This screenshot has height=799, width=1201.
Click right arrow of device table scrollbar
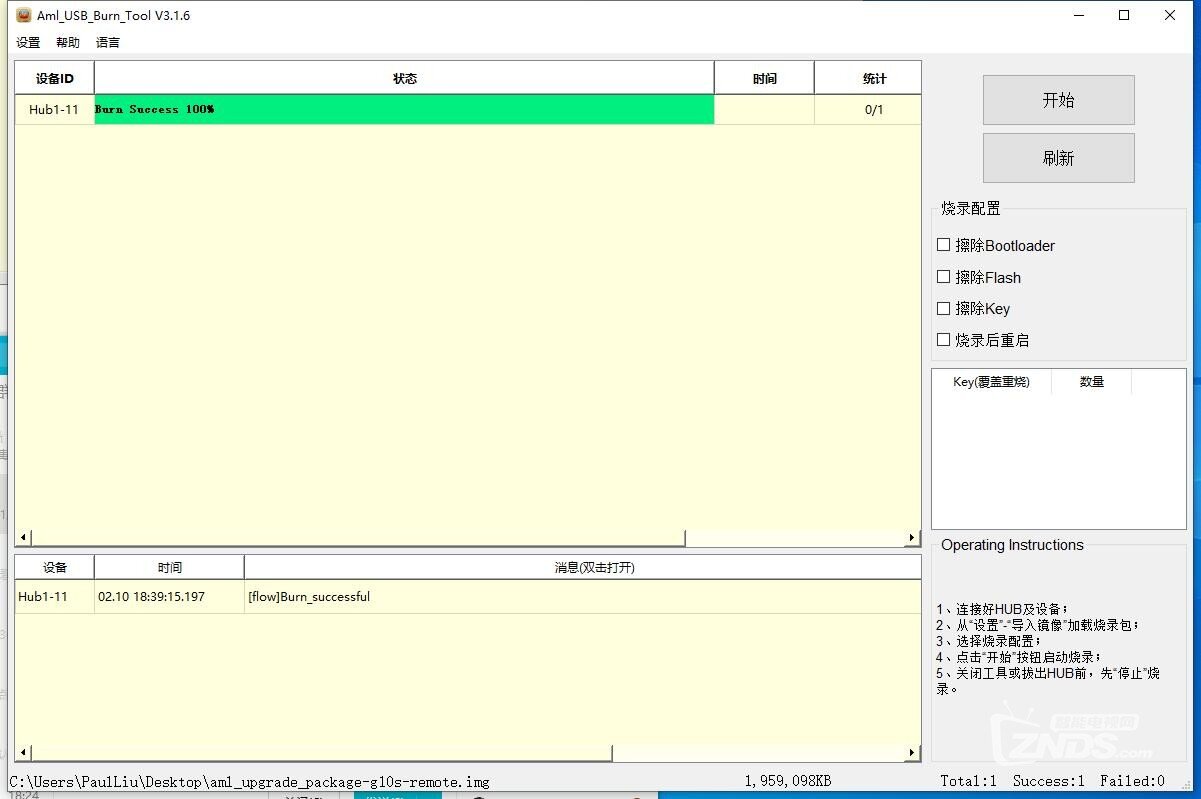click(912, 538)
